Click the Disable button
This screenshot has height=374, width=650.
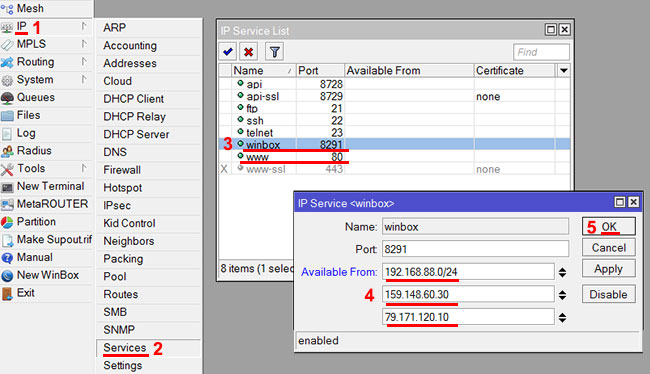click(609, 294)
